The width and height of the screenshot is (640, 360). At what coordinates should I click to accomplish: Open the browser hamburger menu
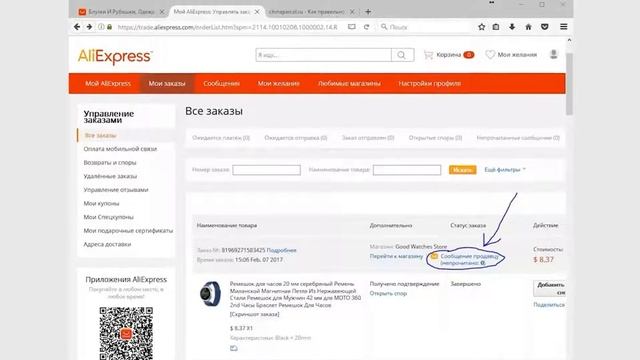pyautogui.click(x=564, y=27)
